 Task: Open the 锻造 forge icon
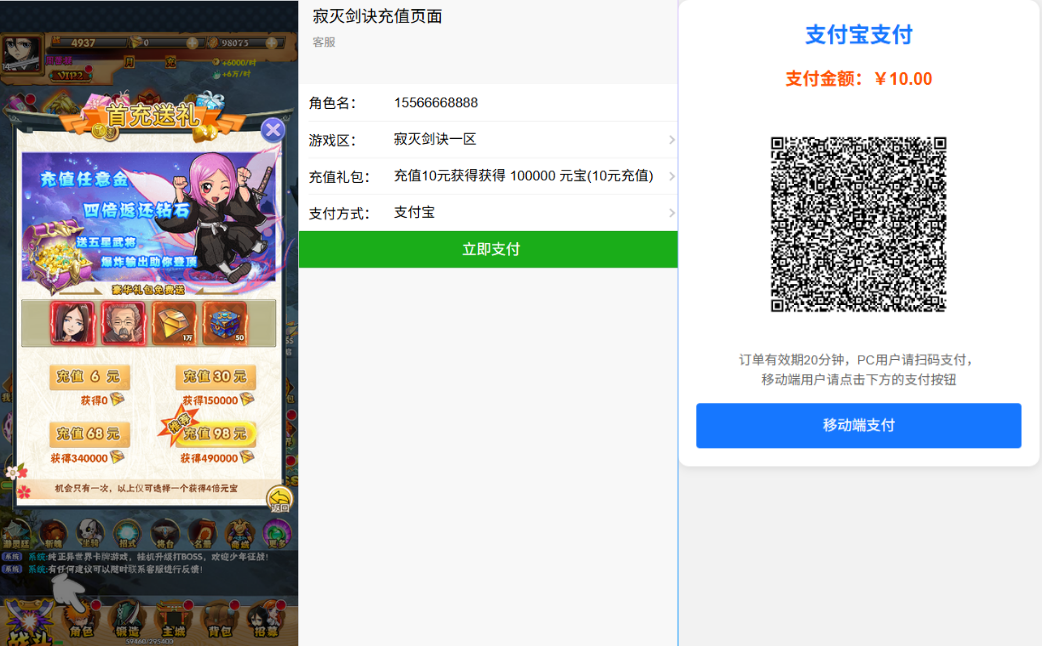coord(126,619)
